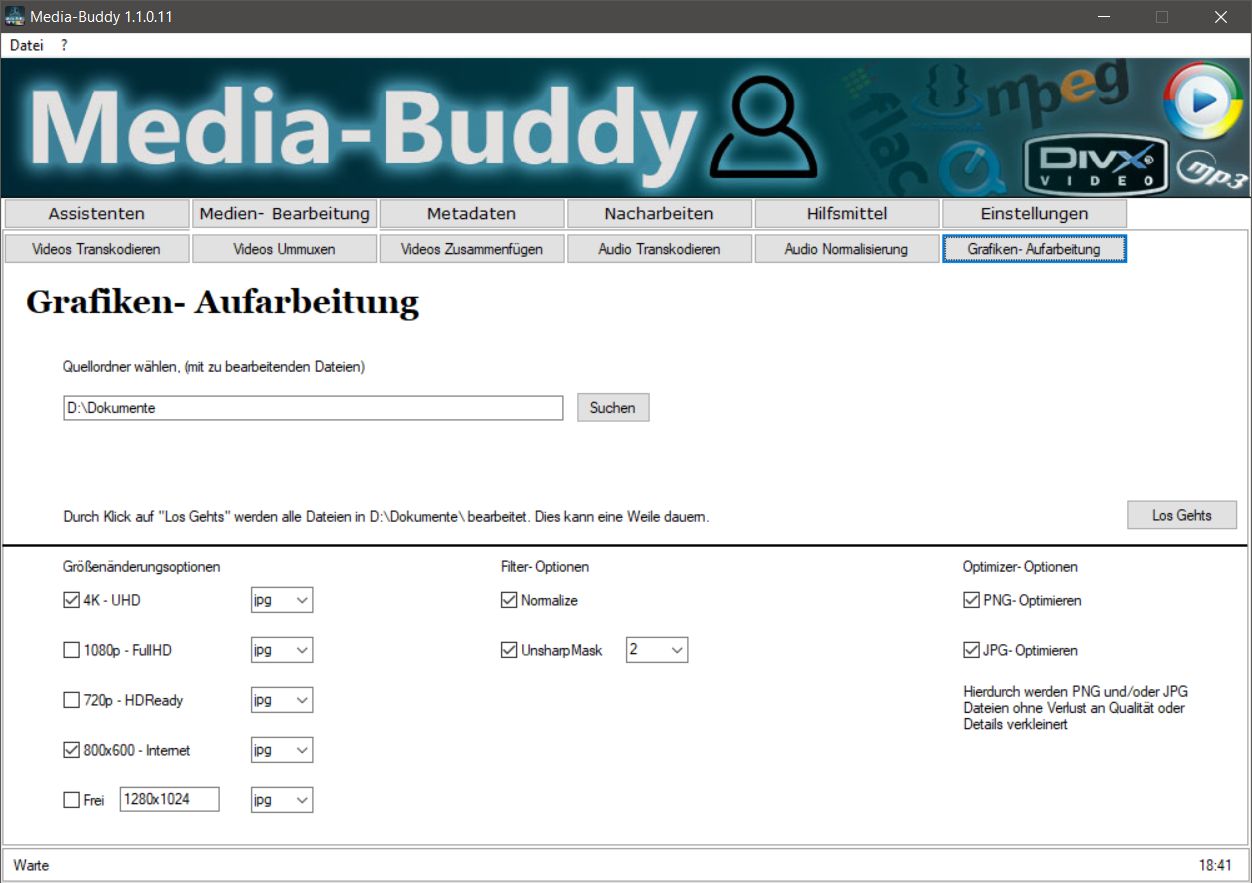This screenshot has width=1252, height=883.
Task: Click the source folder path field
Action: click(x=313, y=408)
